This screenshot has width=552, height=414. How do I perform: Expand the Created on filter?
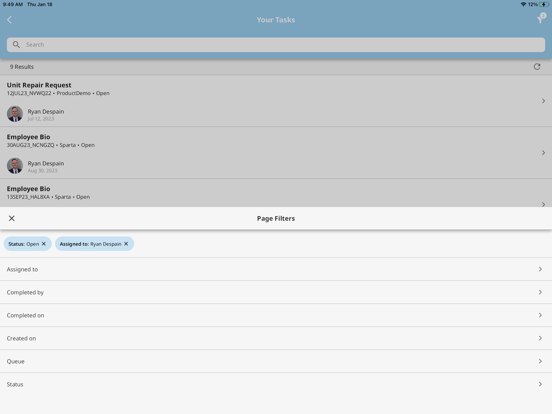click(276, 338)
